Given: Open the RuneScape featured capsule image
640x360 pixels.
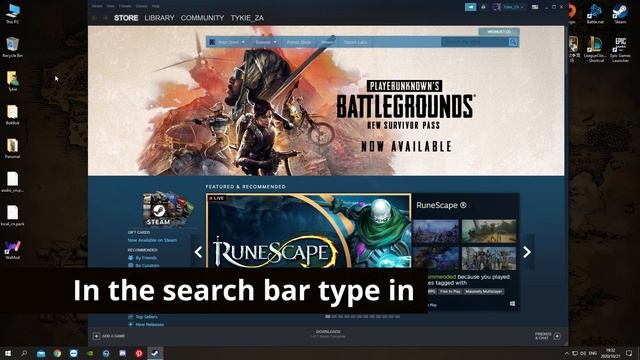Looking at the screenshot, I should point(309,231).
